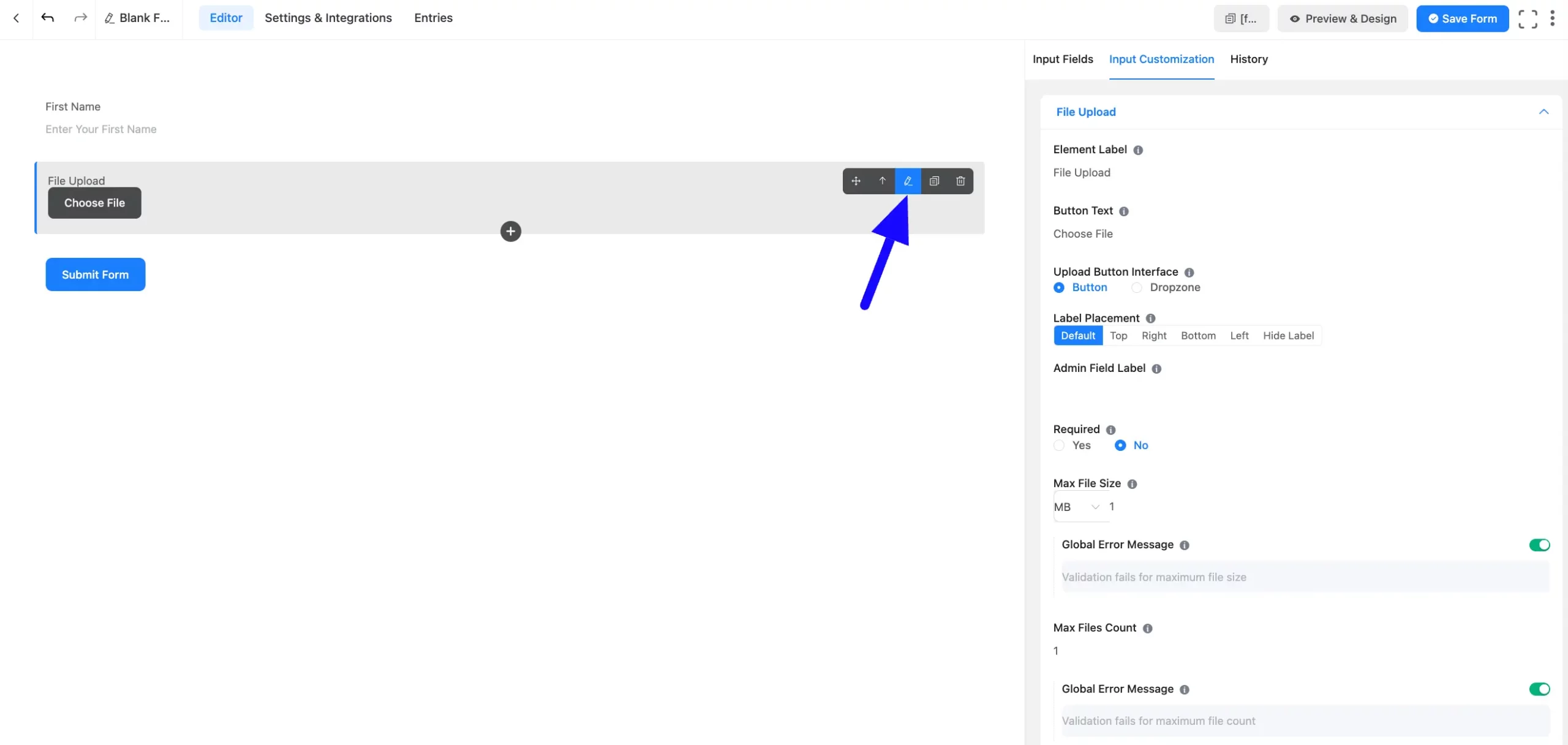The height and width of the screenshot is (745, 1568).
Task: Select the Dropzone upload interface option
Action: pyautogui.click(x=1137, y=287)
